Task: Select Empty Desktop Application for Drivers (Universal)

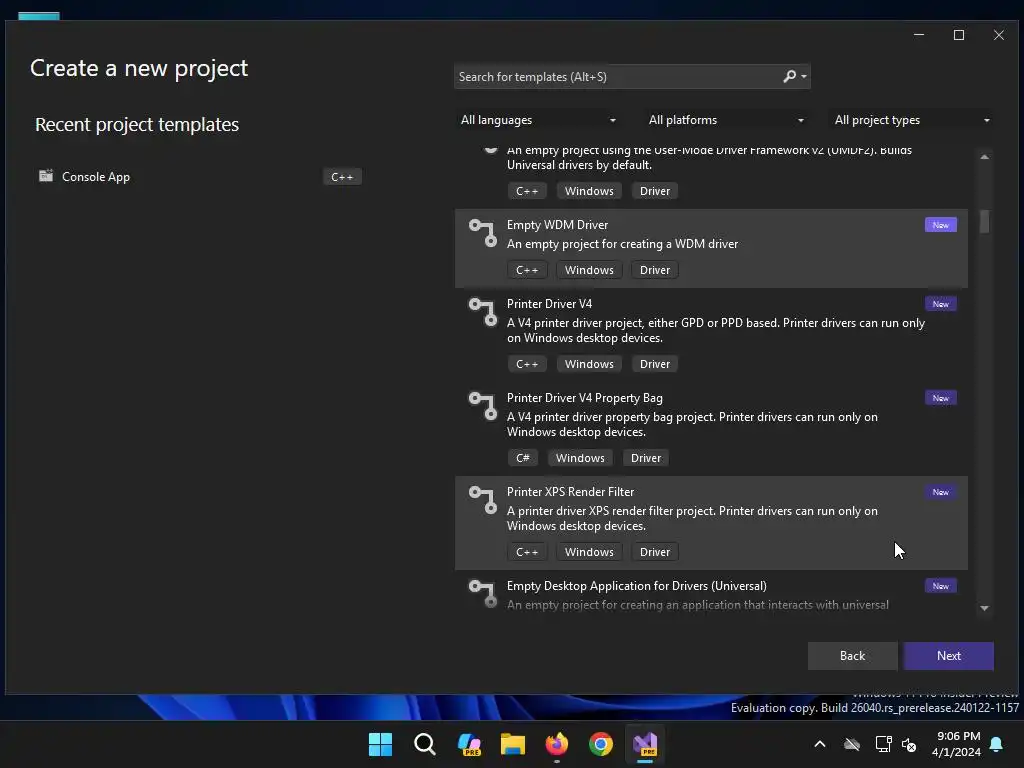Action: point(637,586)
